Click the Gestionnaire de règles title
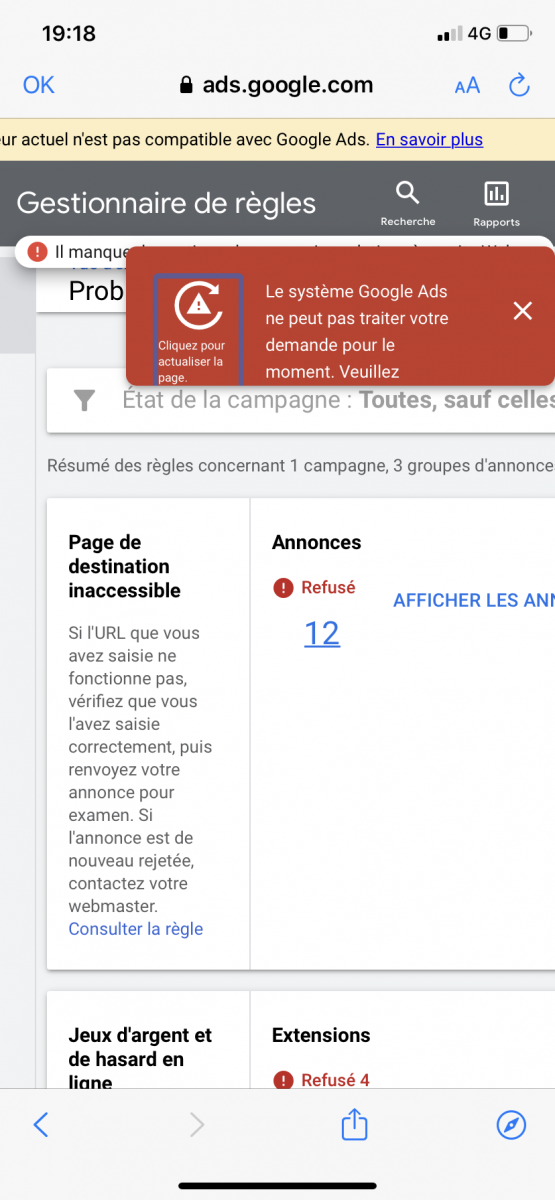This screenshot has height=1200, width=555. click(166, 203)
